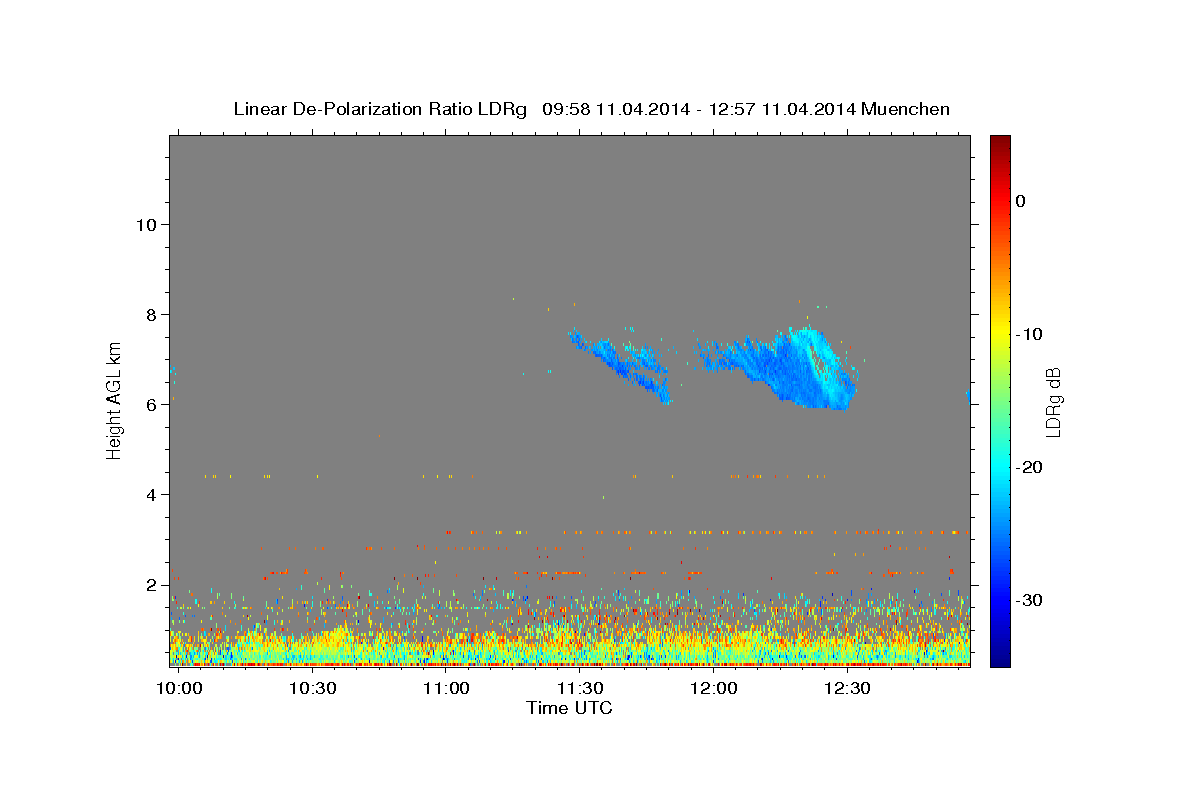Click the 8 km height tick label
The width and height of the screenshot is (1200, 800).
click(x=153, y=314)
